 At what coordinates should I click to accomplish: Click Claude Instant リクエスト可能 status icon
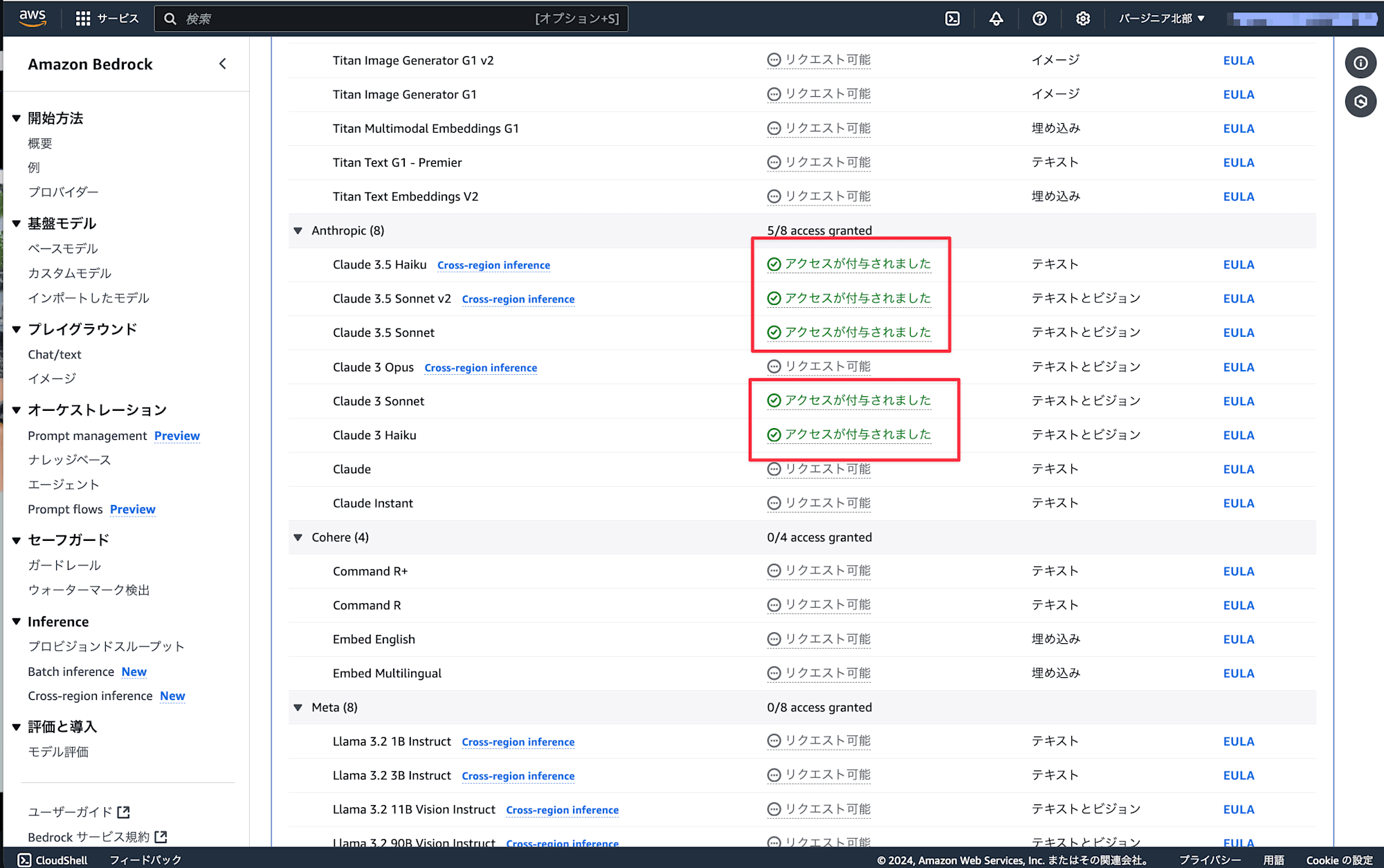point(774,503)
